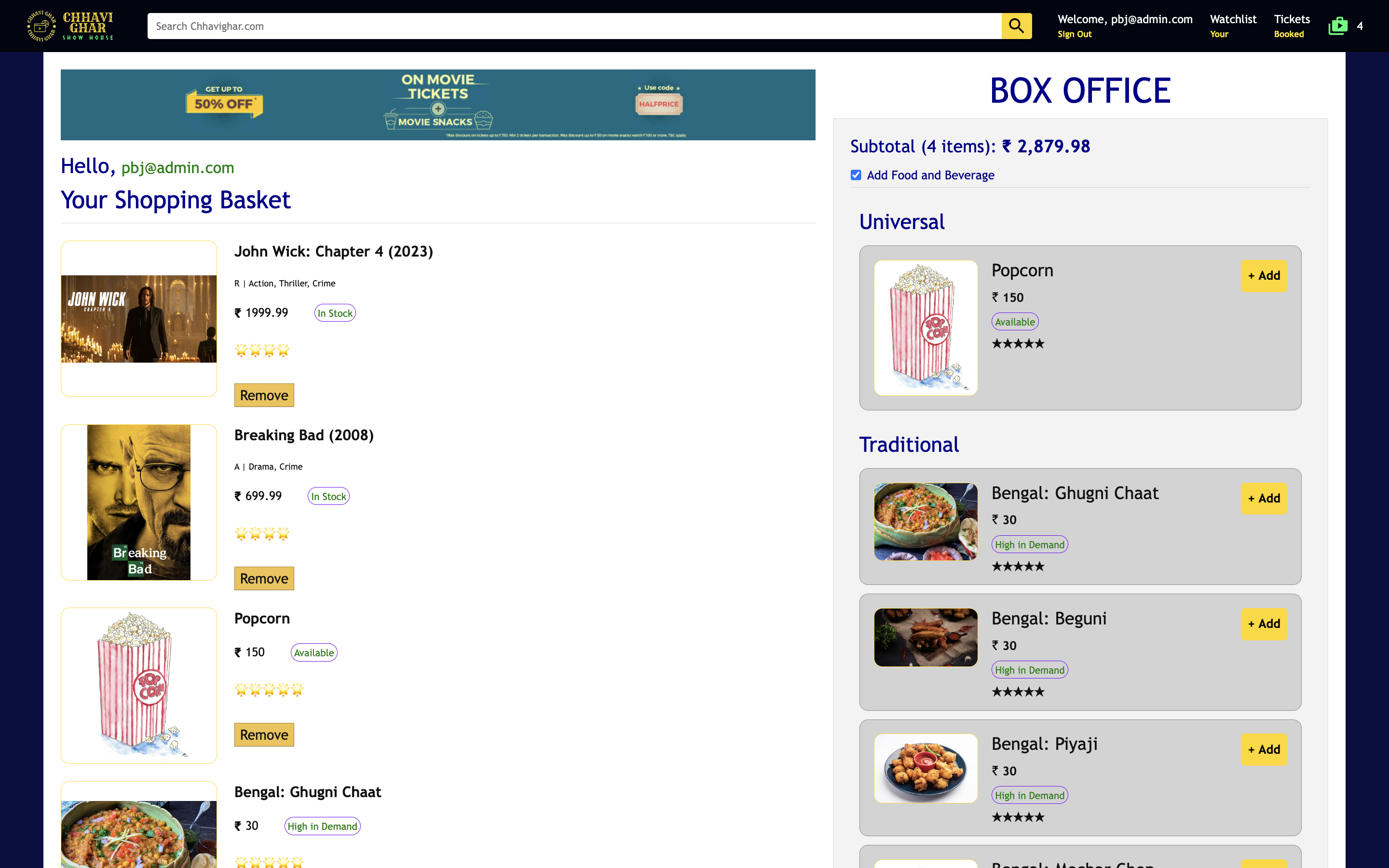Open Your Watchlist in the header
Image resolution: width=1389 pixels, height=868 pixels.
tap(1232, 26)
